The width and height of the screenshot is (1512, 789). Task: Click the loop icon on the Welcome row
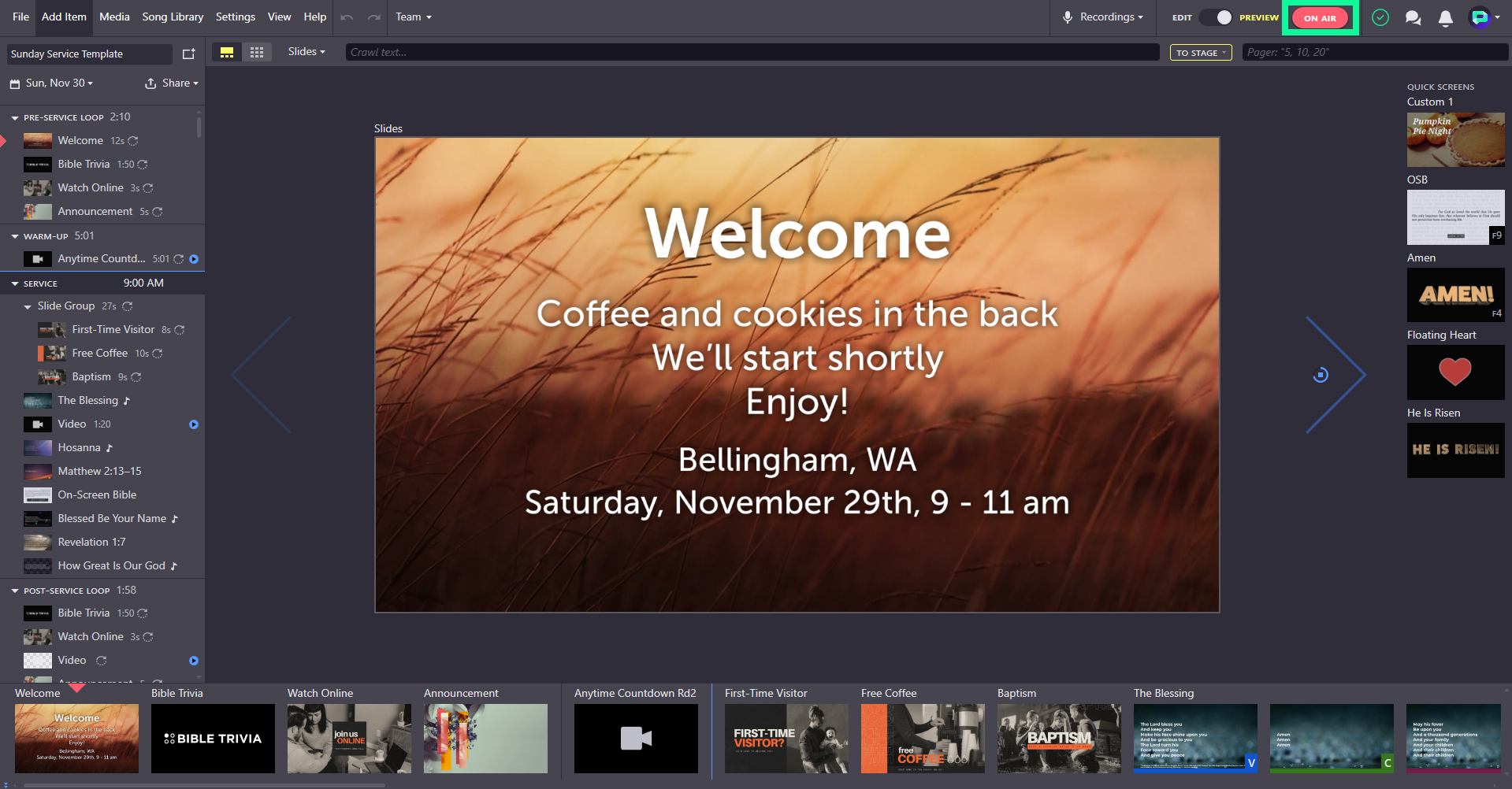tap(133, 141)
